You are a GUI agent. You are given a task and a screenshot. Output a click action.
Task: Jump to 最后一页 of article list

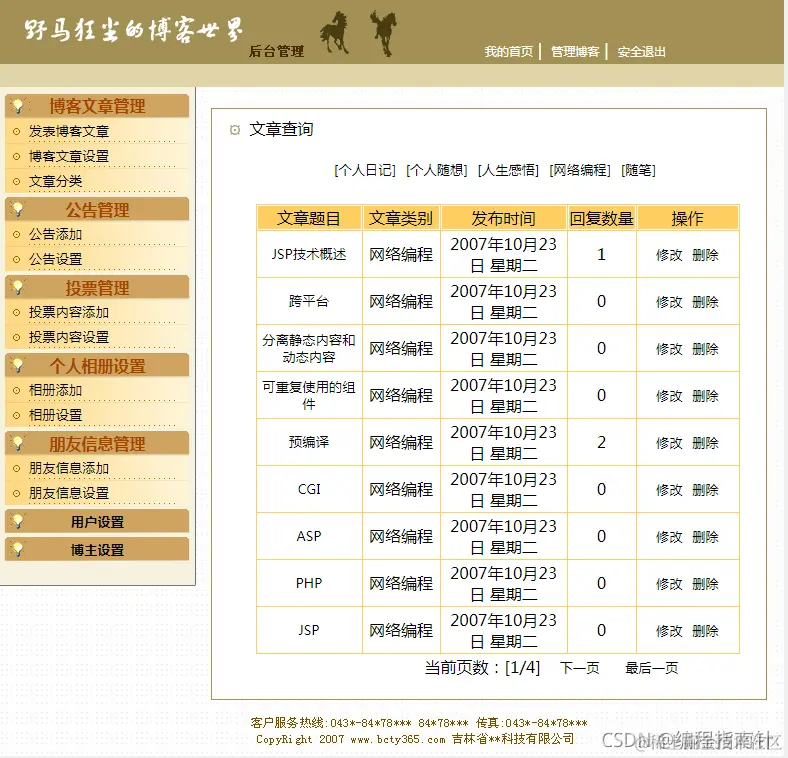point(651,668)
